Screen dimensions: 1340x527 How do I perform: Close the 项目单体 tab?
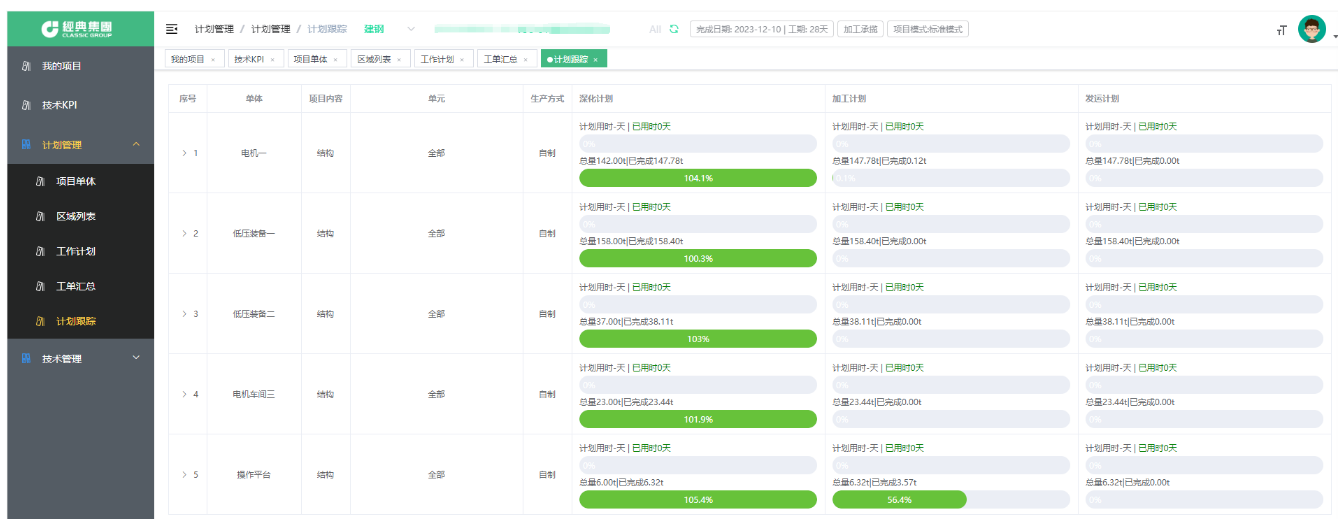[335, 60]
